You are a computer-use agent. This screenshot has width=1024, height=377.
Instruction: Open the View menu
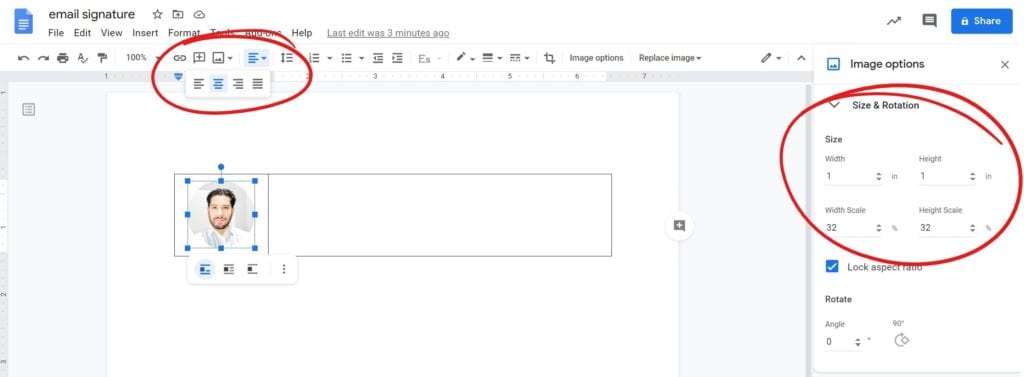coord(112,33)
